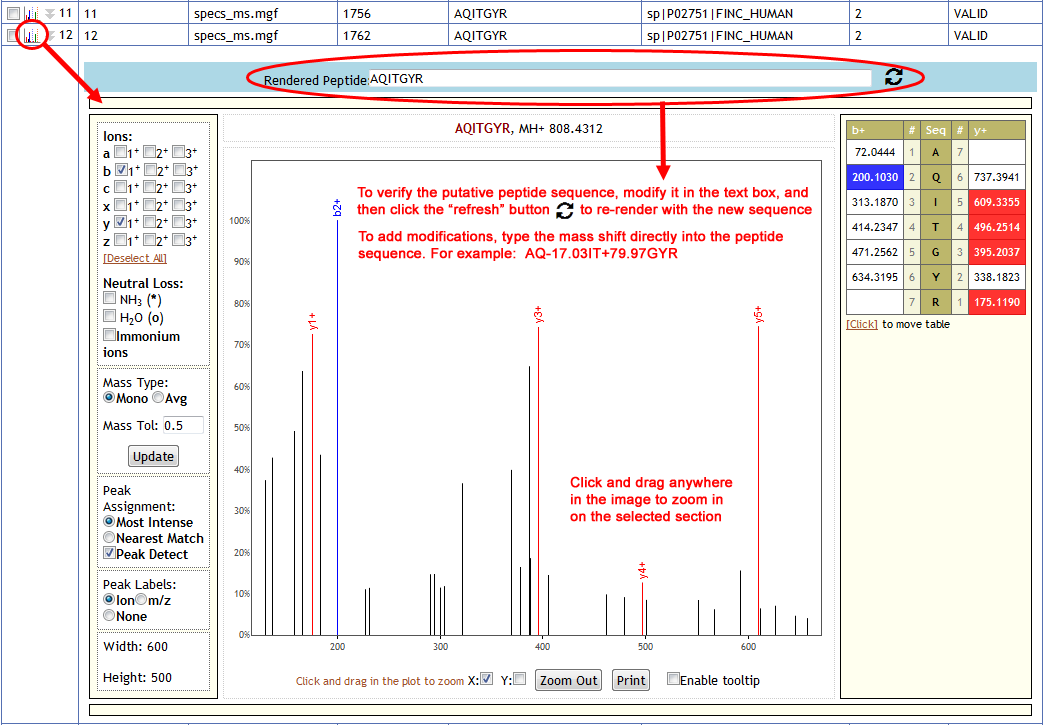Set peak labels to m/z
Screen dimensions: 1044x725
tap(141, 600)
